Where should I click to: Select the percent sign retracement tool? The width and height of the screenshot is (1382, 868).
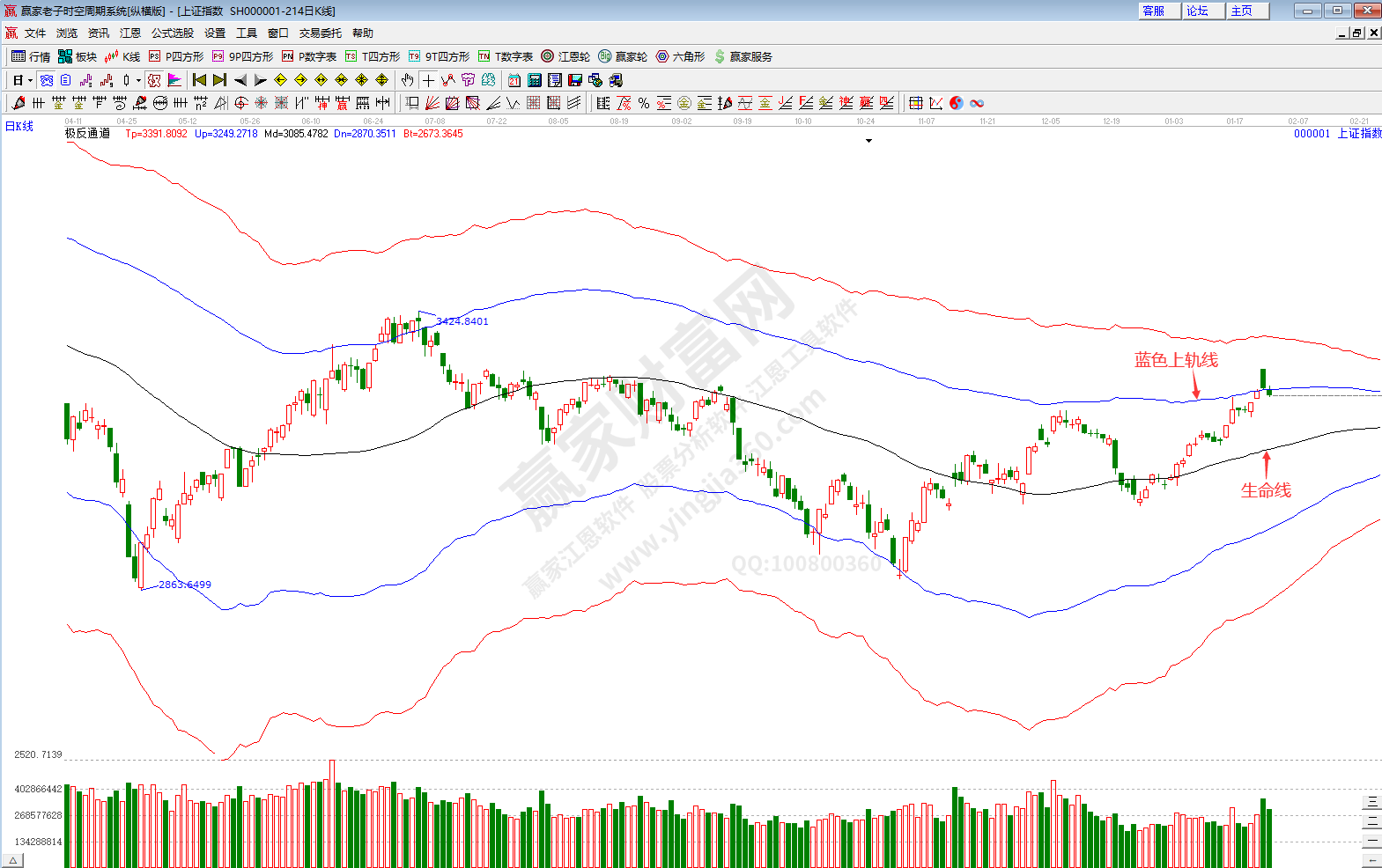point(644,103)
